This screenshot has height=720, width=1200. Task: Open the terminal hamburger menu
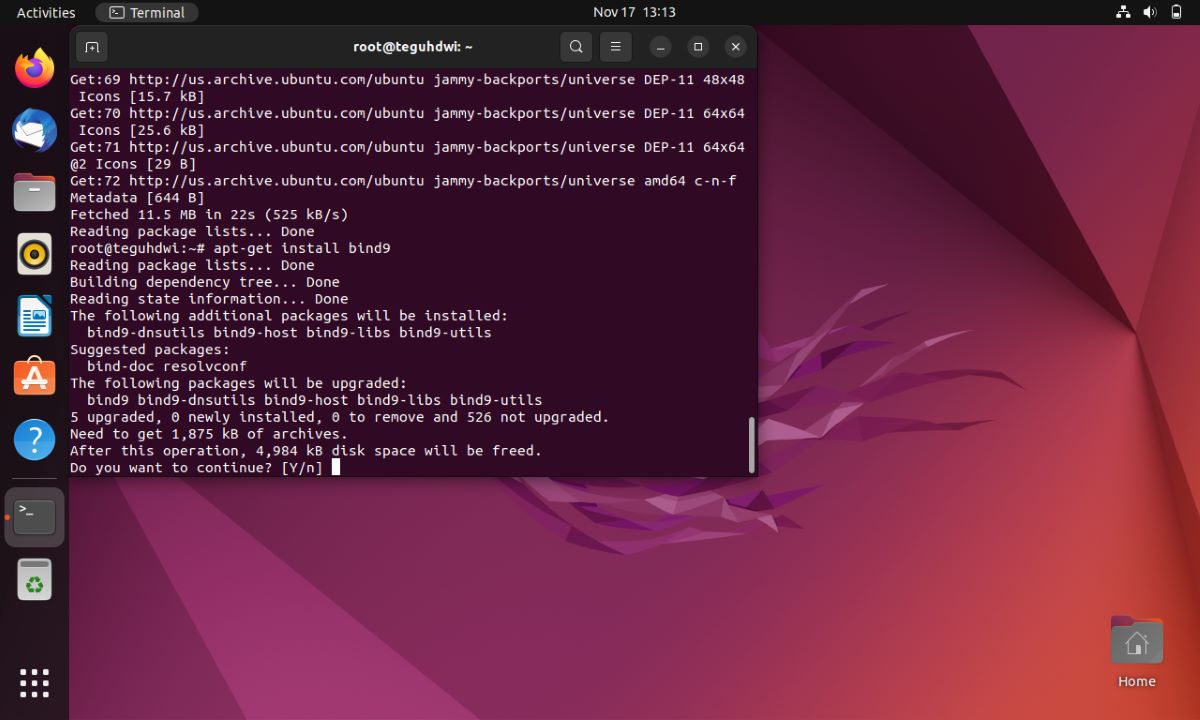pyautogui.click(x=616, y=46)
